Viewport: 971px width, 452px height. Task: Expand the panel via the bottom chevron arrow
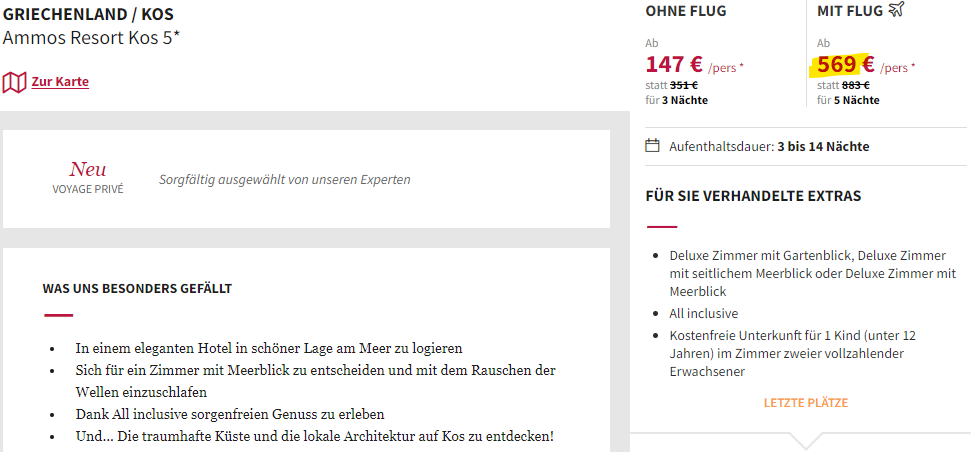806,440
